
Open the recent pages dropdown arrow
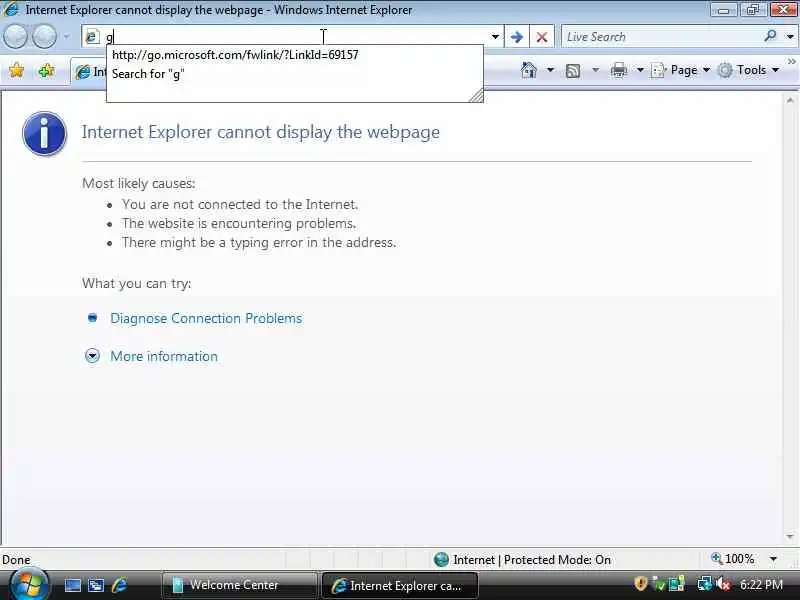point(67,37)
